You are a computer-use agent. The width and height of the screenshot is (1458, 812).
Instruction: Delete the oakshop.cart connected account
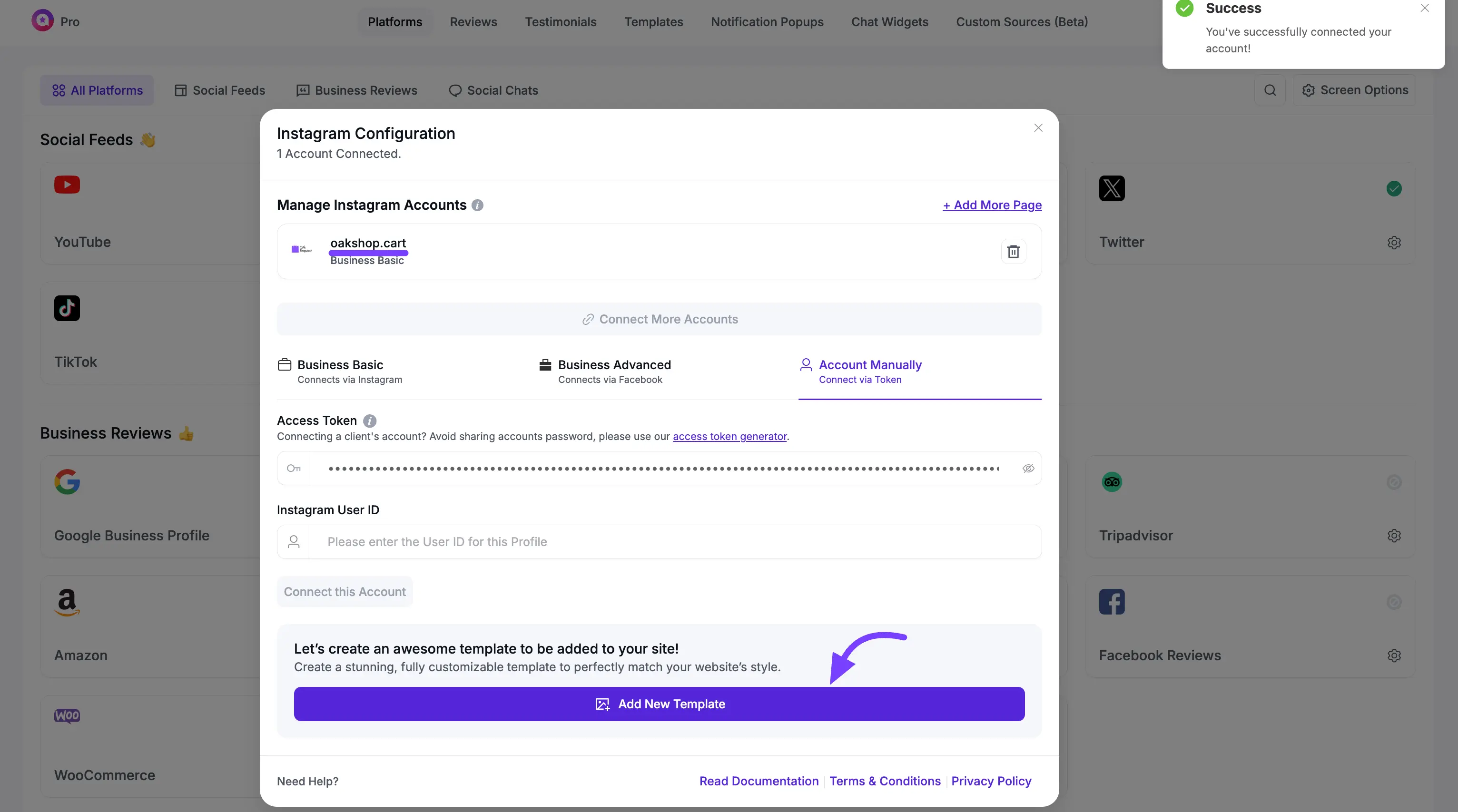[1013, 251]
